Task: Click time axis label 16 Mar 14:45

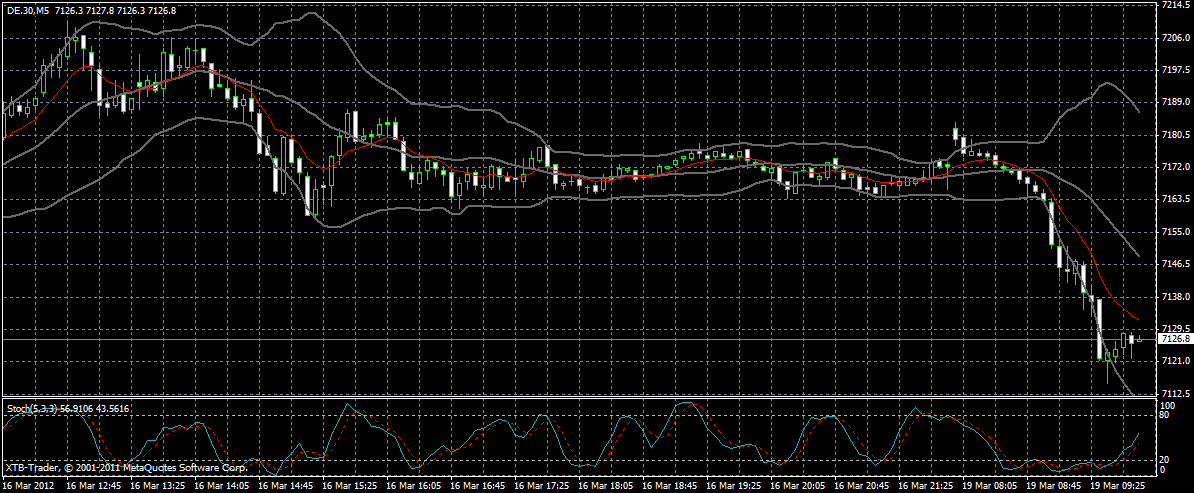Action: 286,485
